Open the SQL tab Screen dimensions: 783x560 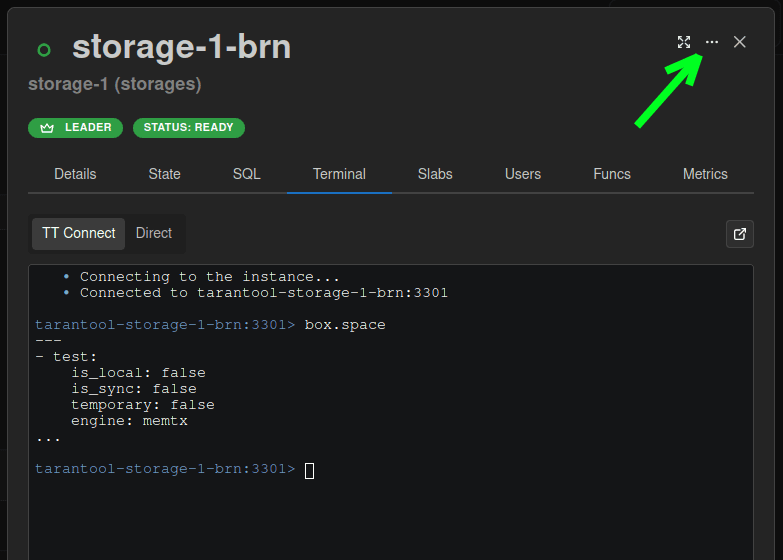(x=247, y=174)
